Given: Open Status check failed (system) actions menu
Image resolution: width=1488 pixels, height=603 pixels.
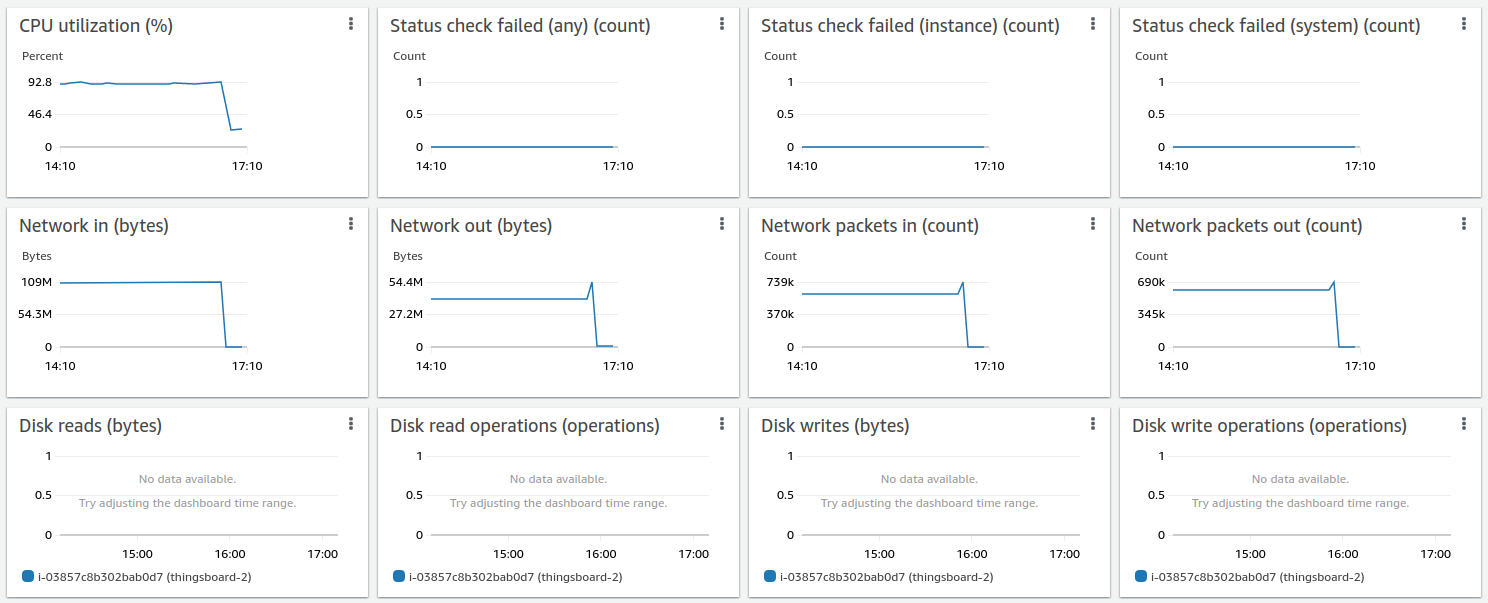Looking at the screenshot, I should coord(1464,24).
